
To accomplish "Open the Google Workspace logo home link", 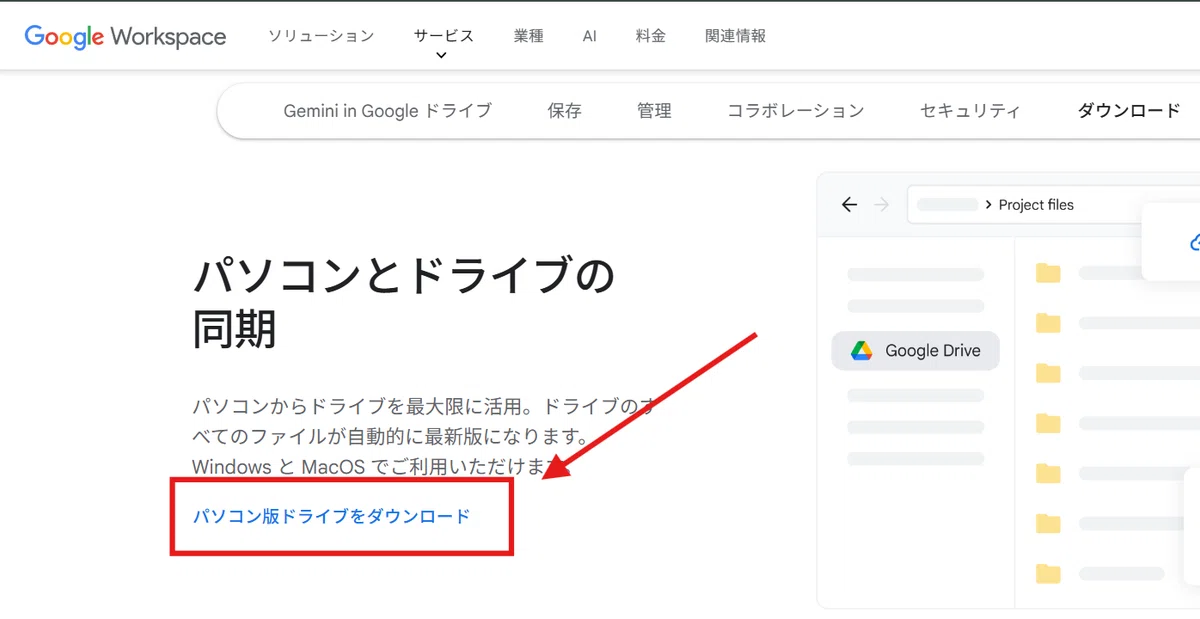I will pos(125,37).
